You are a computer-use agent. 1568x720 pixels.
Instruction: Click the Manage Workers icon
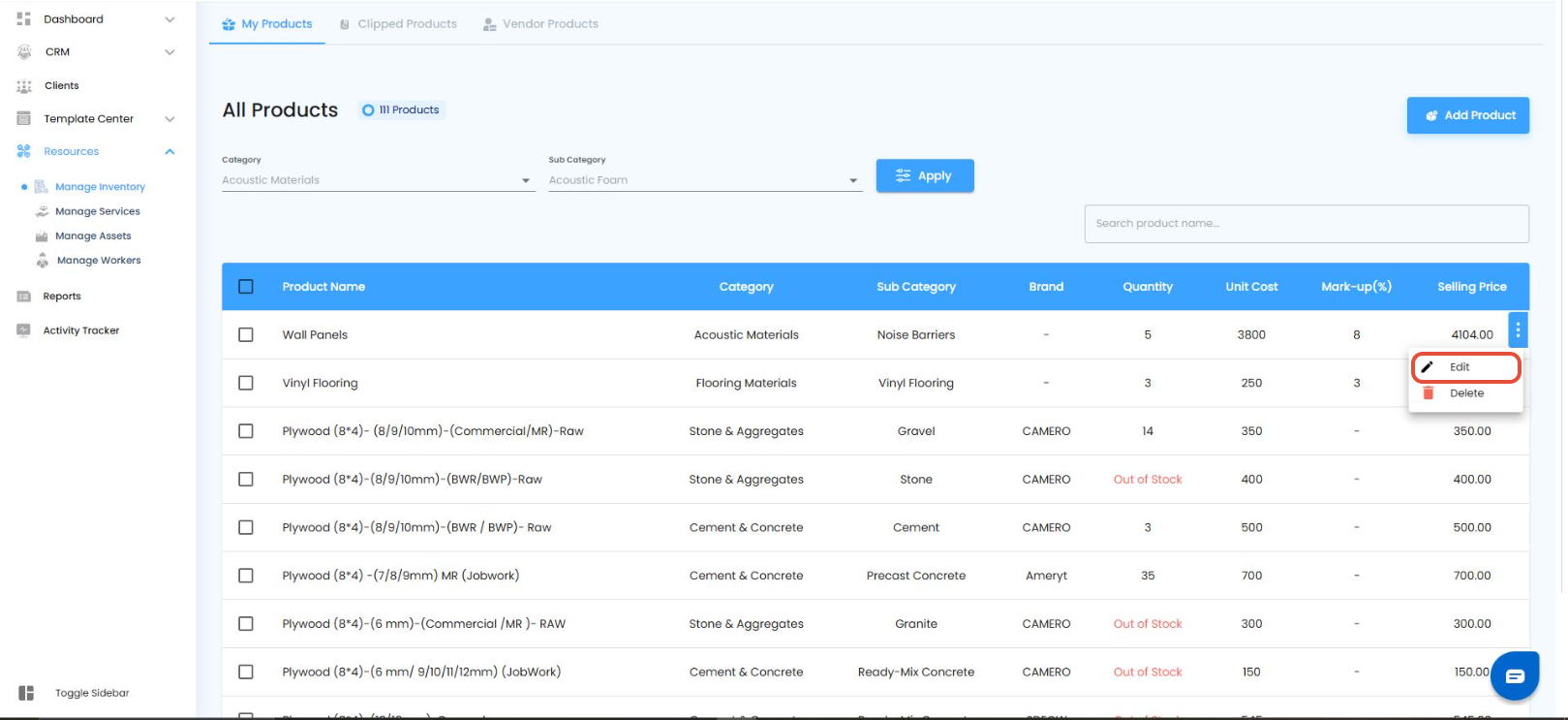(x=42, y=261)
